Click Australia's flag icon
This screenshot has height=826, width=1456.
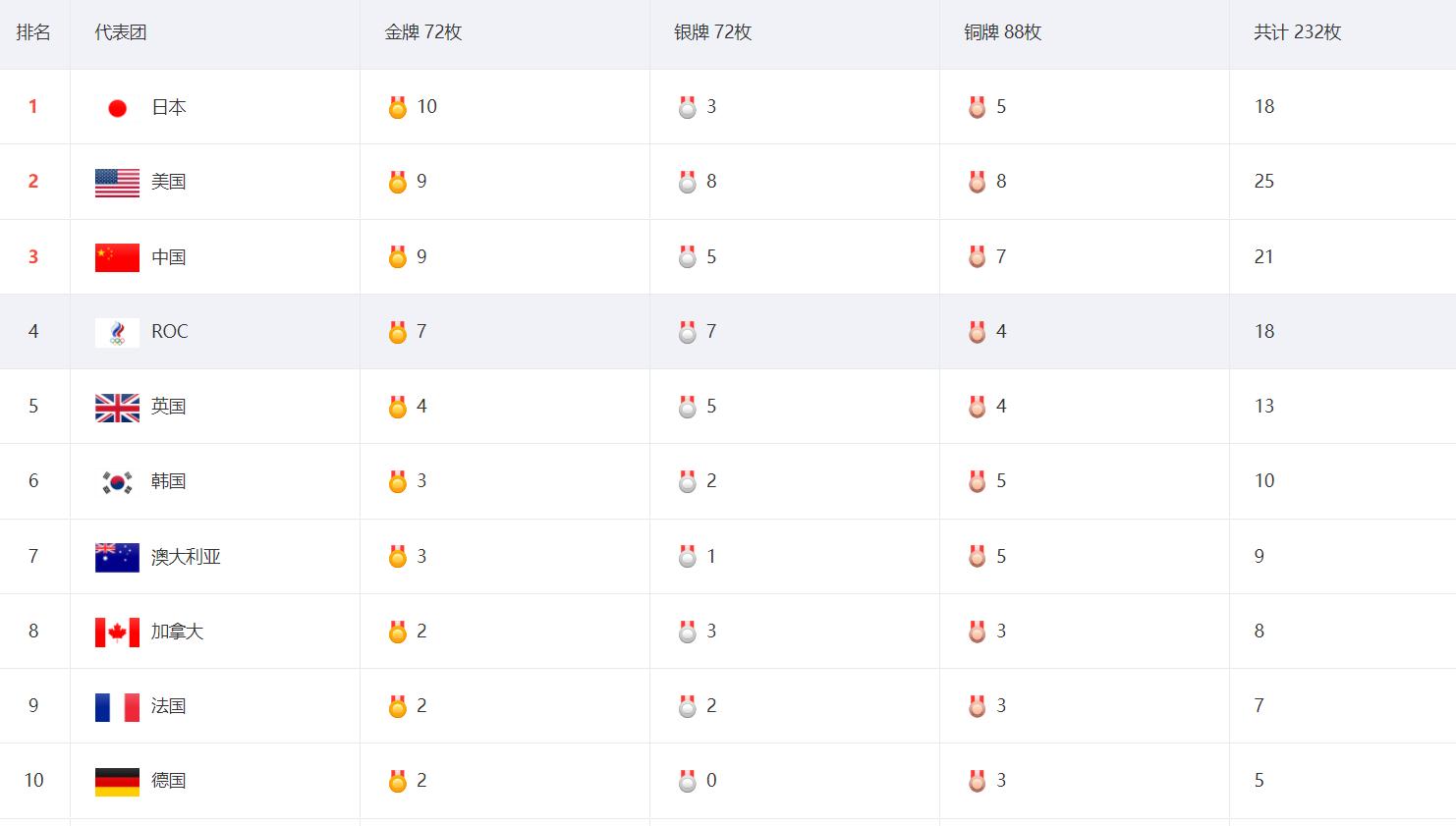tap(117, 557)
